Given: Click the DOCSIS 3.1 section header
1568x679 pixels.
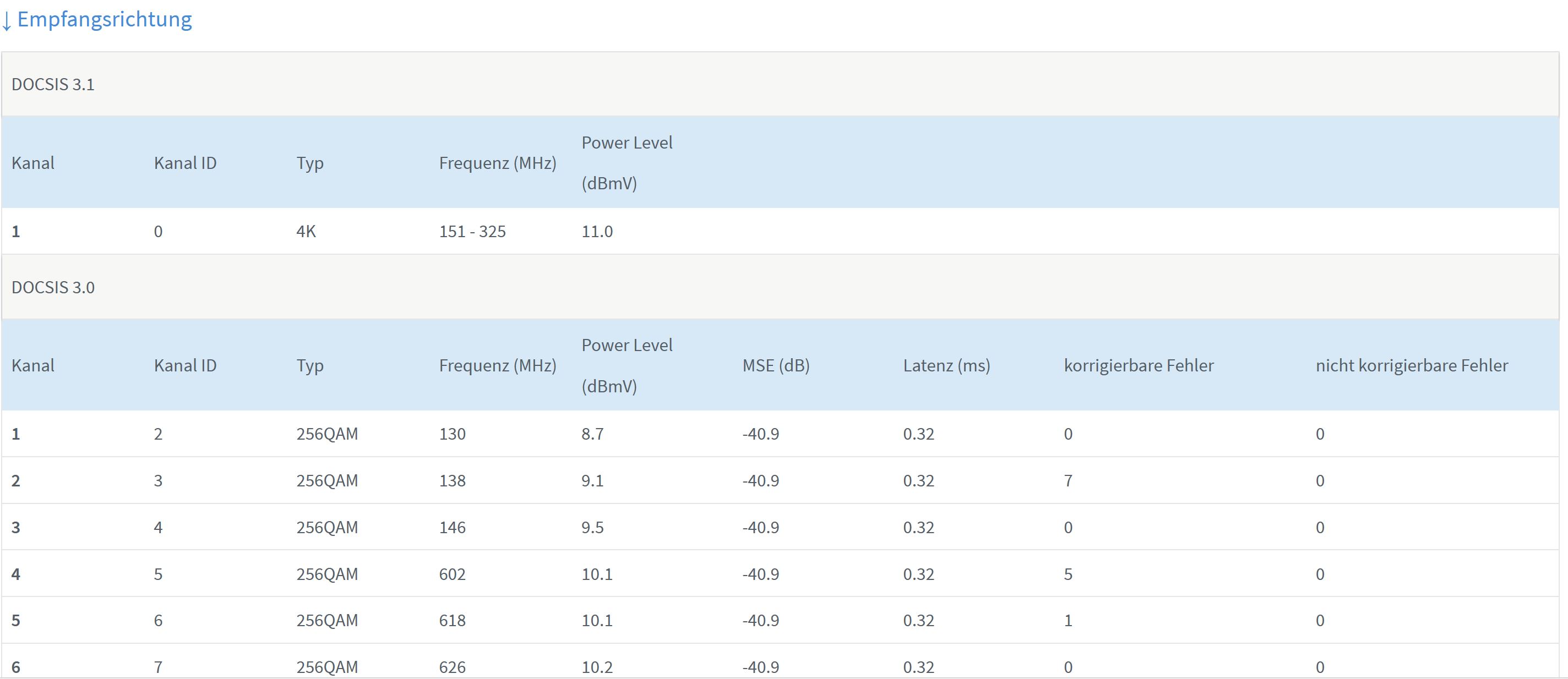Looking at the screenshot, I should pyautogui.click(x=53, y=85).
